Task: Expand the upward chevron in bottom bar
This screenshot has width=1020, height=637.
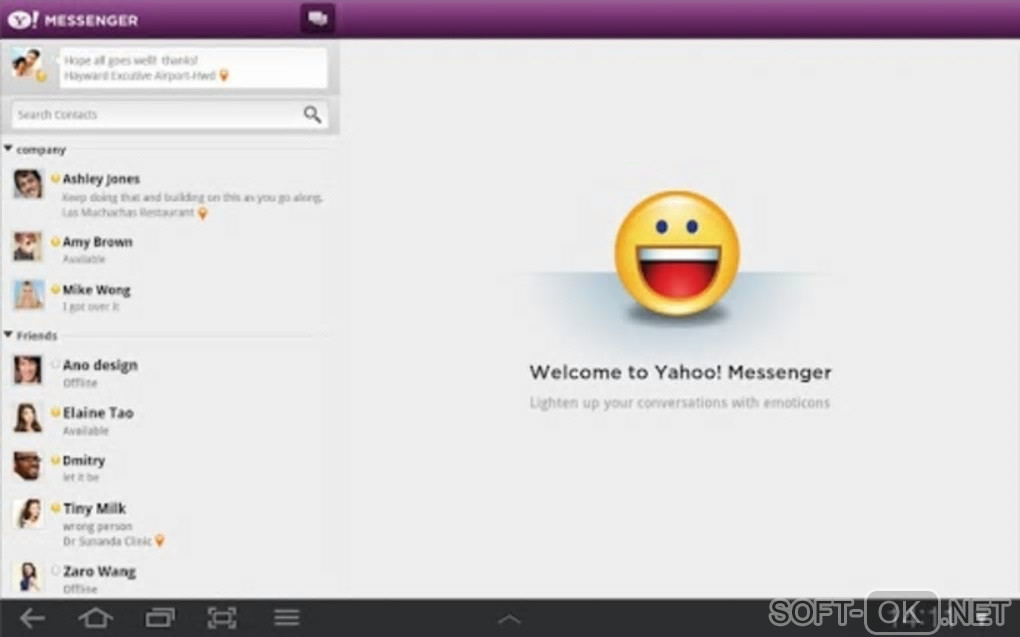Action: (x=509, y=619)
